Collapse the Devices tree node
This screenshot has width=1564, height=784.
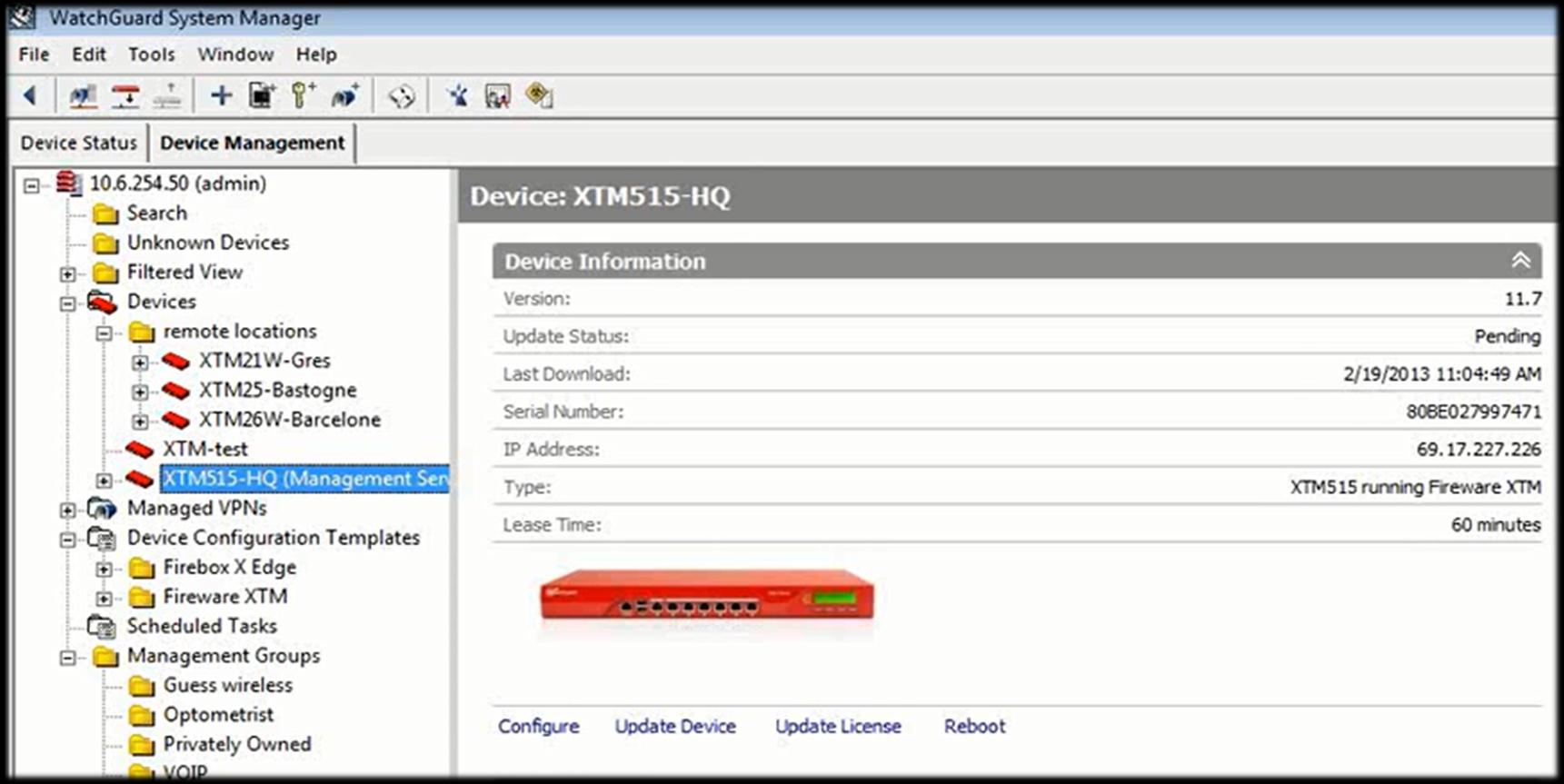click(x=68, y=303)
